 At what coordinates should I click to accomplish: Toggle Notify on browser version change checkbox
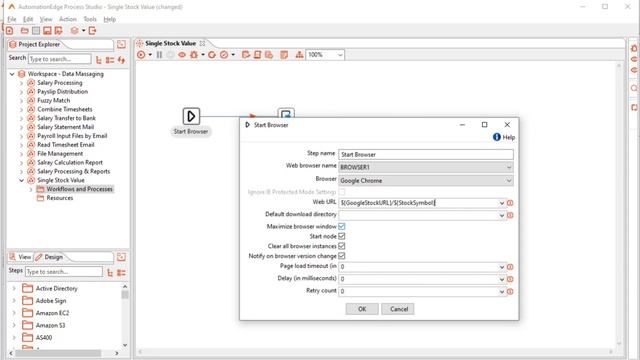[342, 256]
